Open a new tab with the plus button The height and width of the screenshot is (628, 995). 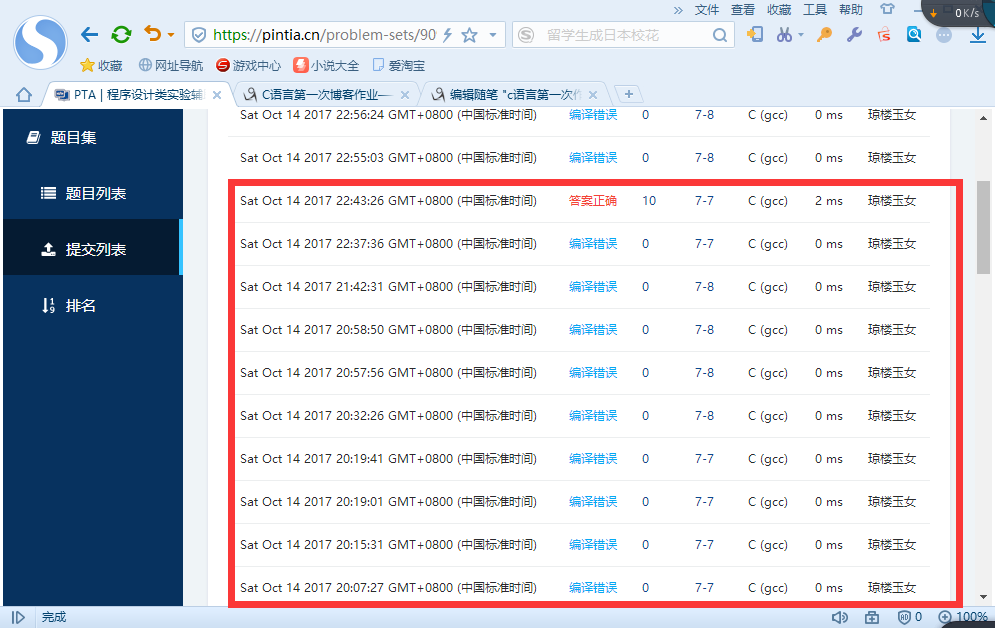629,94
